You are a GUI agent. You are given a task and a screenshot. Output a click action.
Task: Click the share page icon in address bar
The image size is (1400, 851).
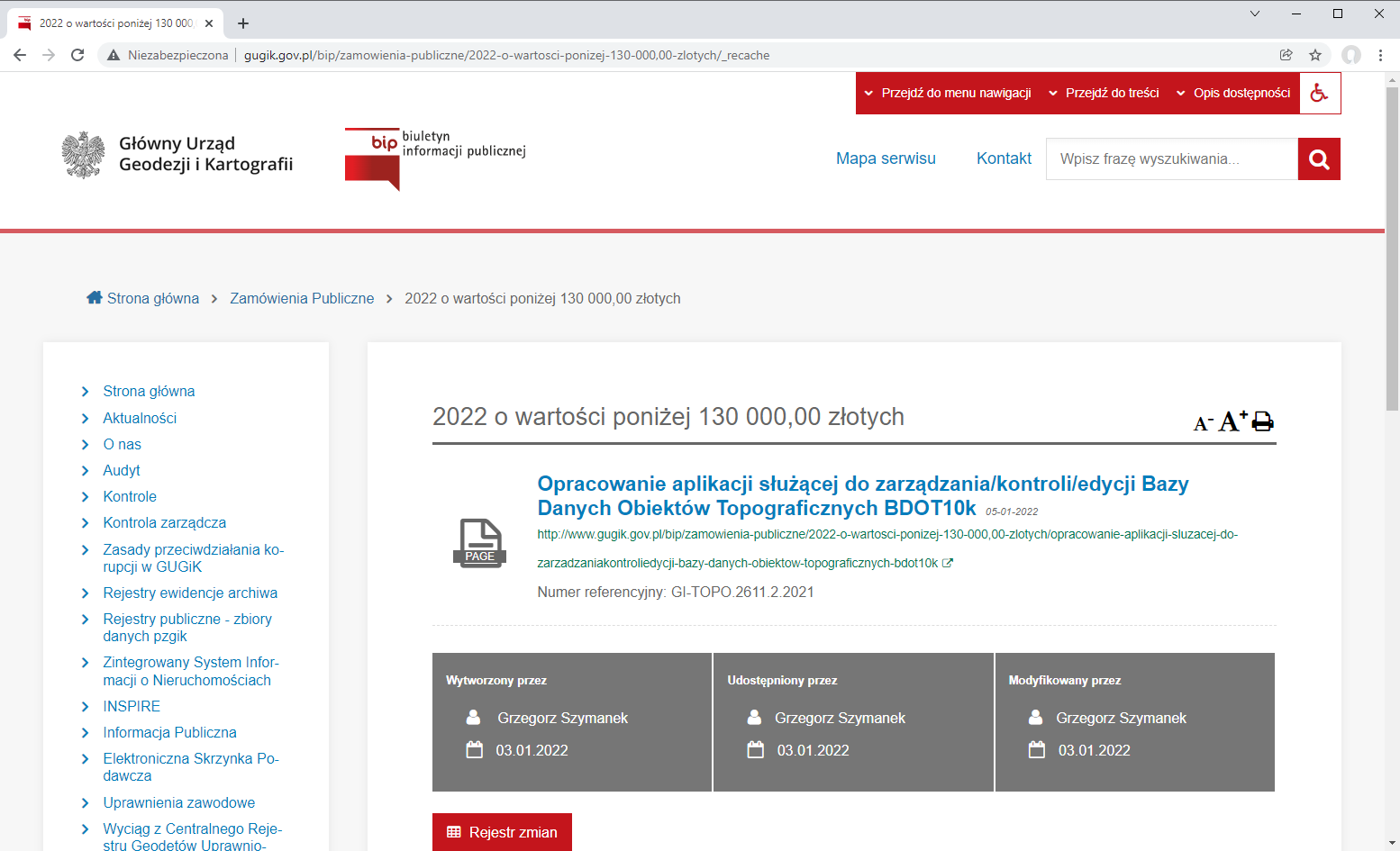[1286, 55]
